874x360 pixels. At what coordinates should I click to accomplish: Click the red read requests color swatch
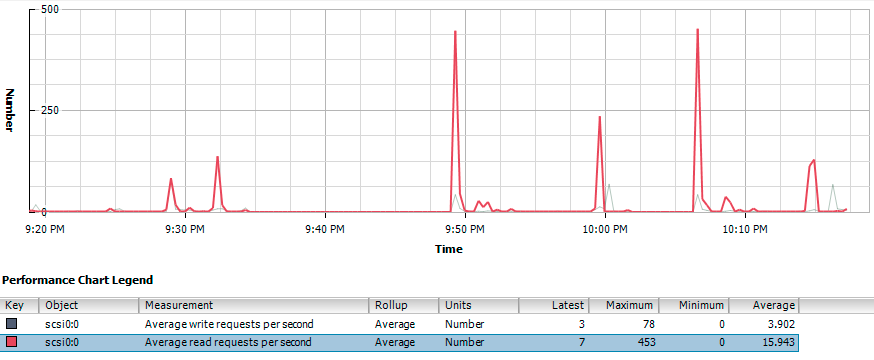[x=12, y=342]
